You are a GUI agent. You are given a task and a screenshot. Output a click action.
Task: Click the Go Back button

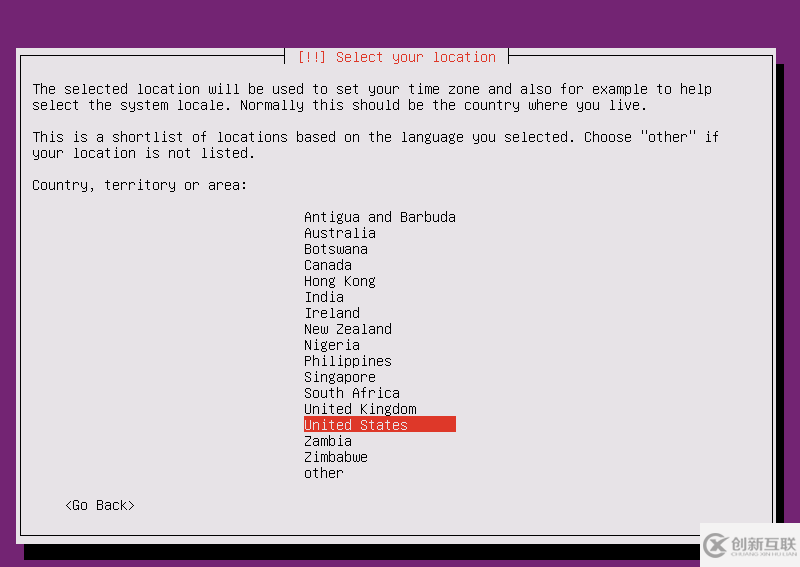pos(100,505)
